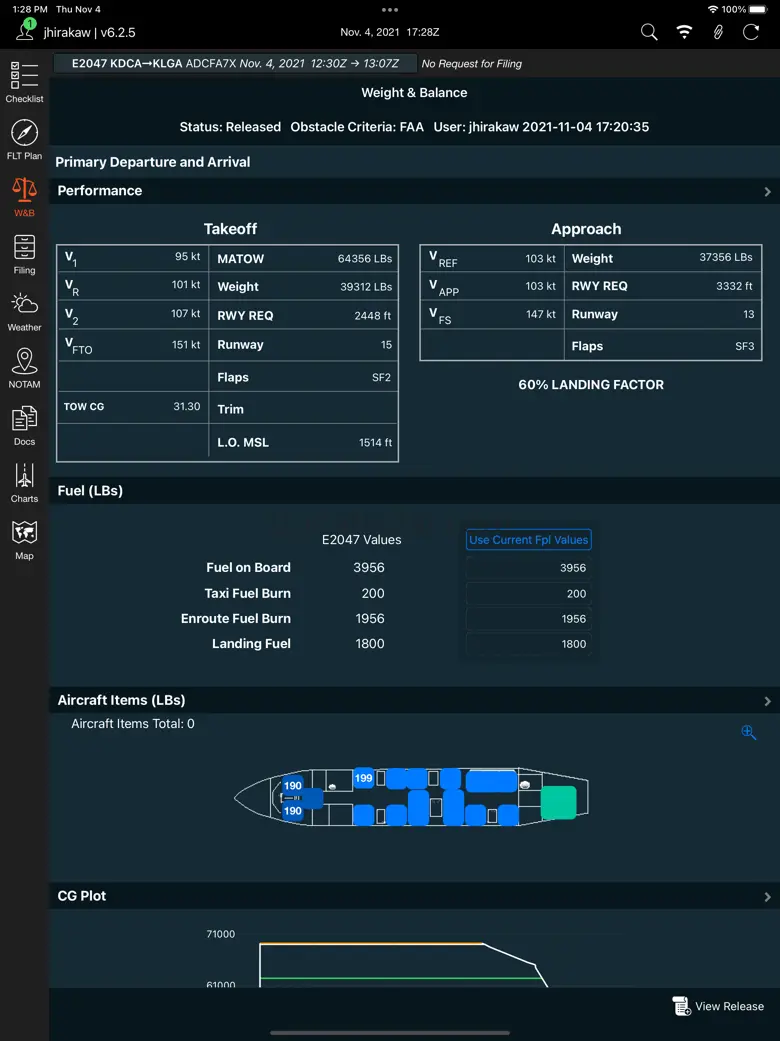Open the Weather sidebar section
Image resolution: width=780 pixels, height=1041 pixels.
point(24,311)
